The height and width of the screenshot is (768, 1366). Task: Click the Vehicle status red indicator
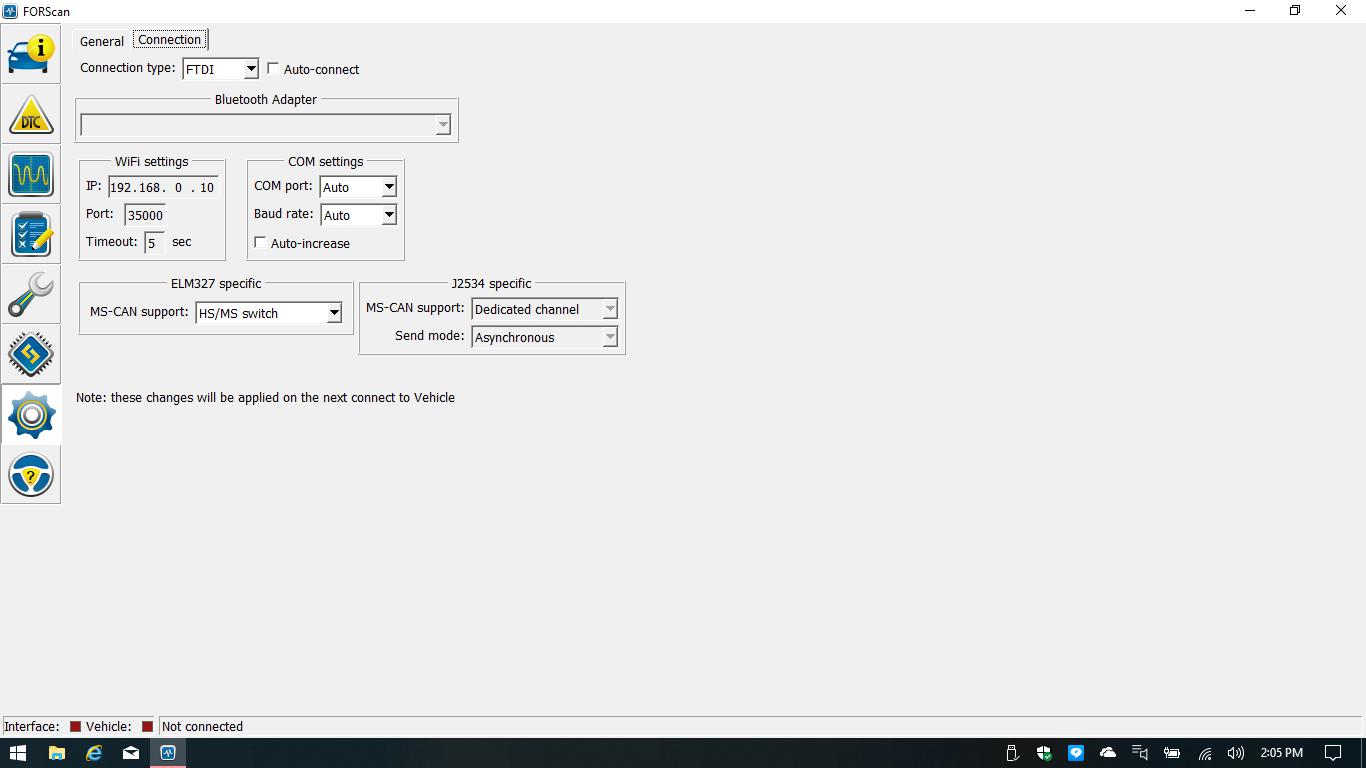[147, 727]
